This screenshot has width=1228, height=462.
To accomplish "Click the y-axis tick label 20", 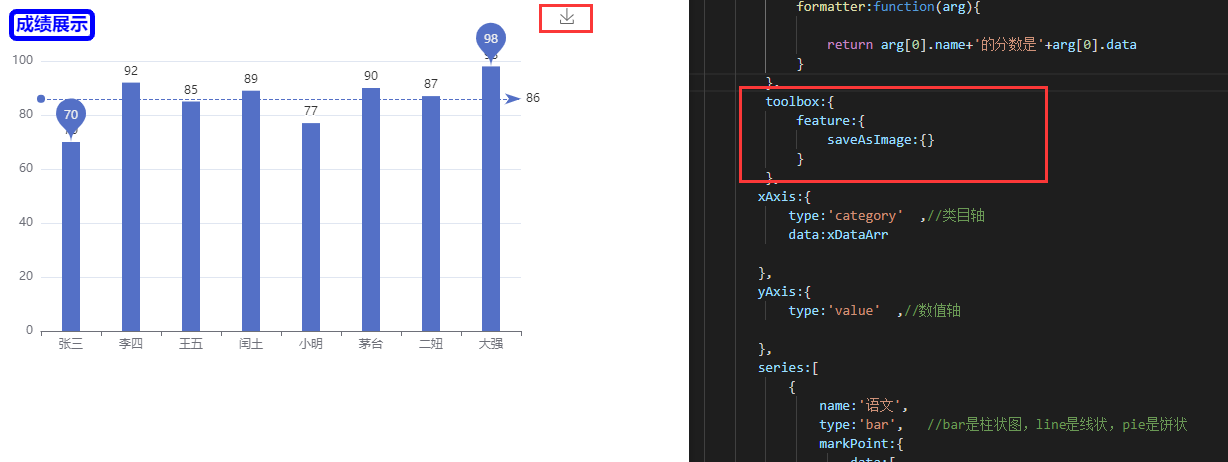I will [x=26, y=277].
